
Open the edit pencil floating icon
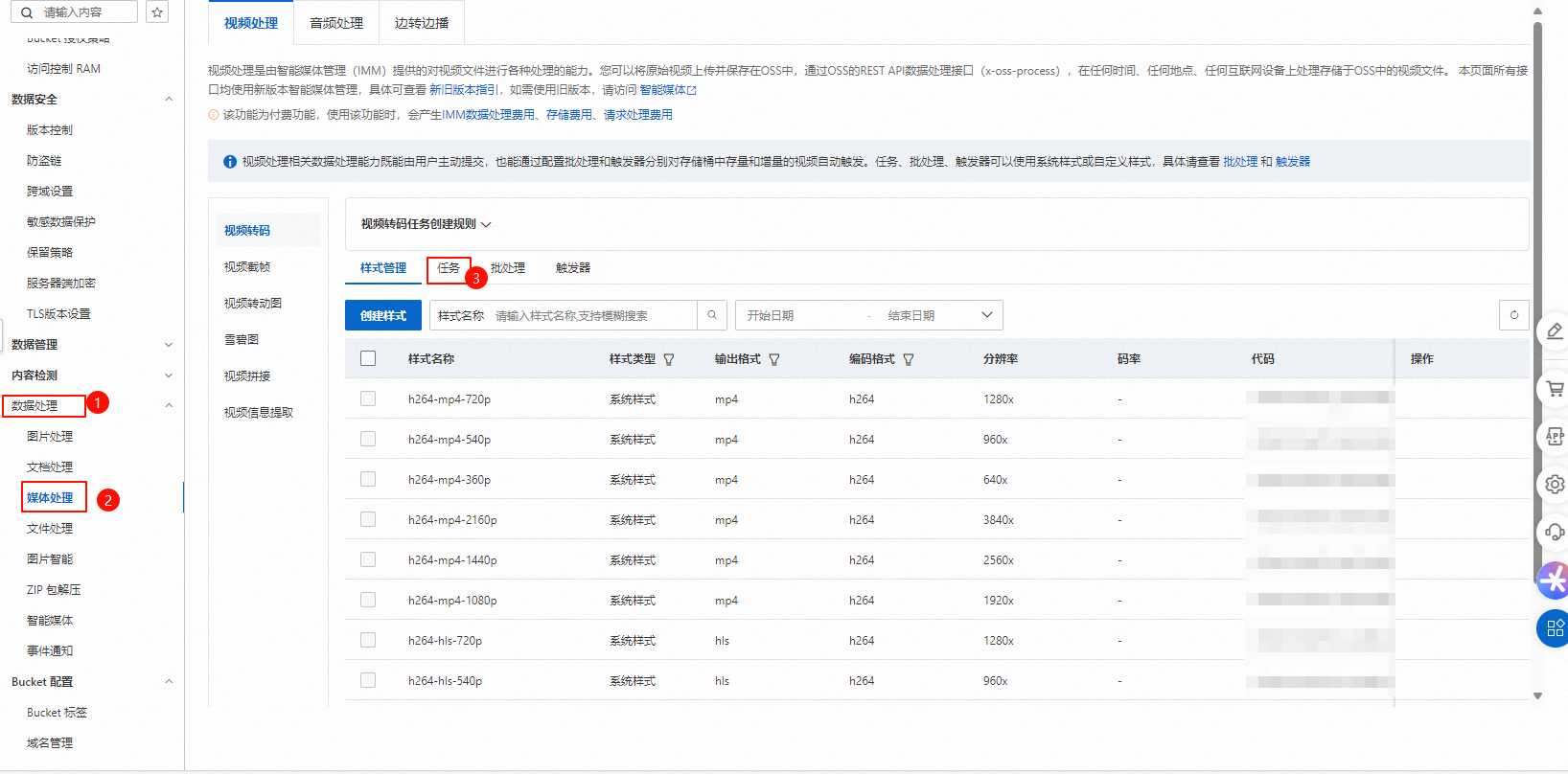coord(1554,331)
